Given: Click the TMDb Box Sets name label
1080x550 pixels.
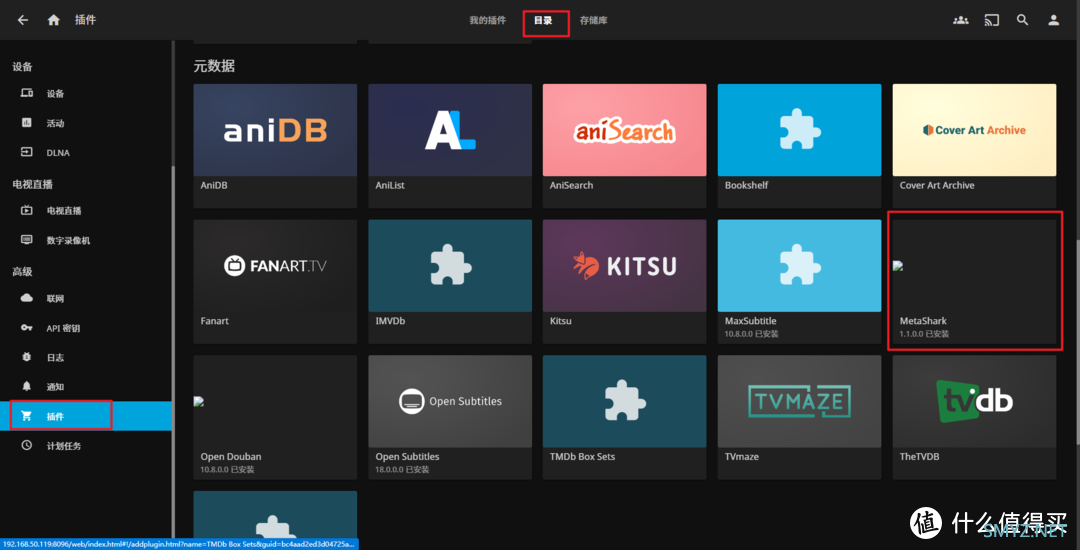Looking at the screenshot, I should point(583,457).
